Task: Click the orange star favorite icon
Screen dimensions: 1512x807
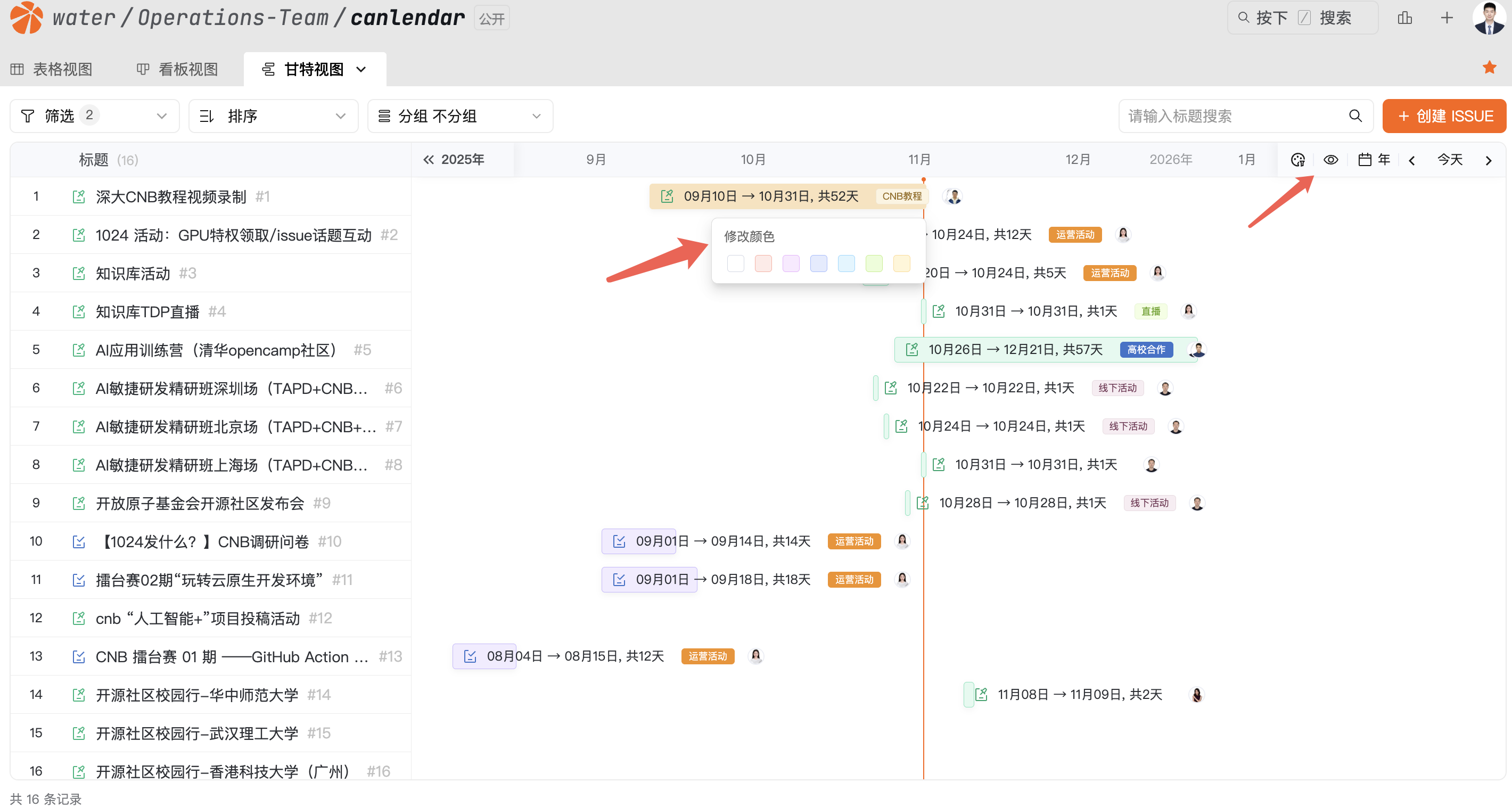Action: coord(1489,68)
